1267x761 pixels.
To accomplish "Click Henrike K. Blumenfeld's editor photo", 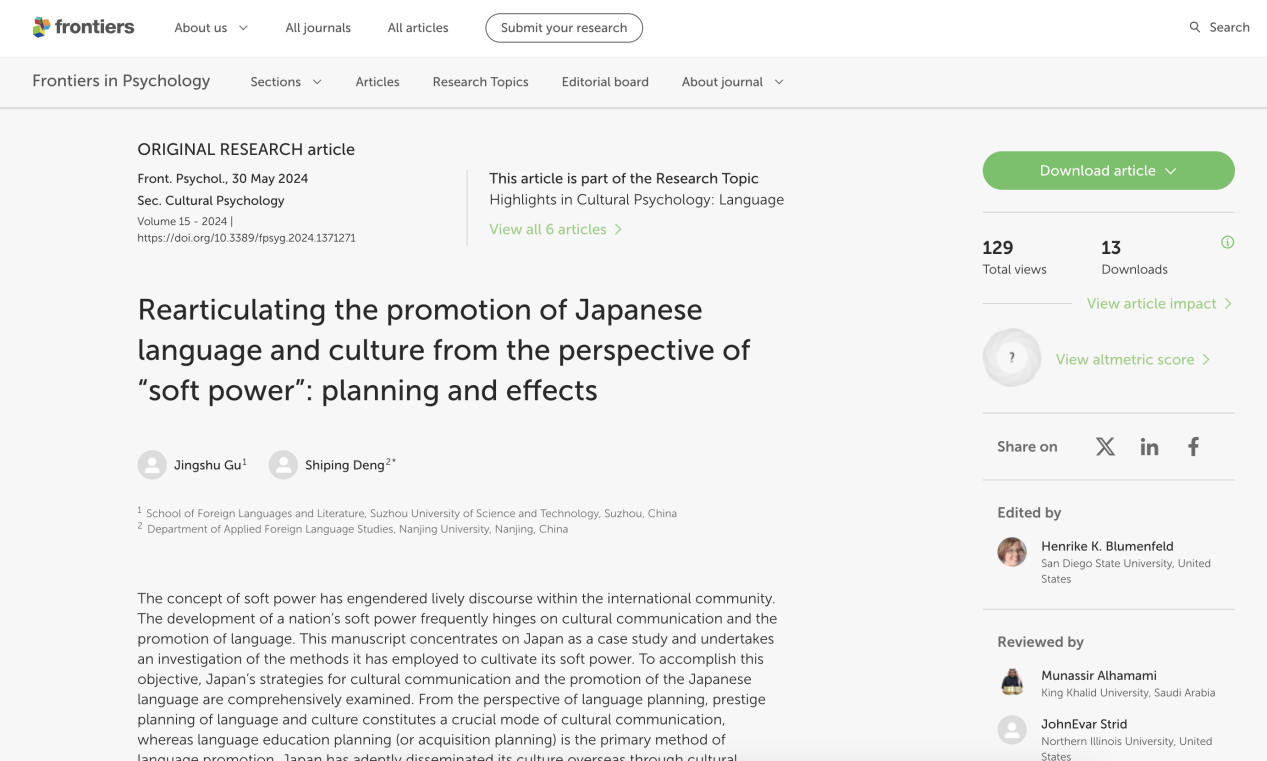I will point(1012,552).
